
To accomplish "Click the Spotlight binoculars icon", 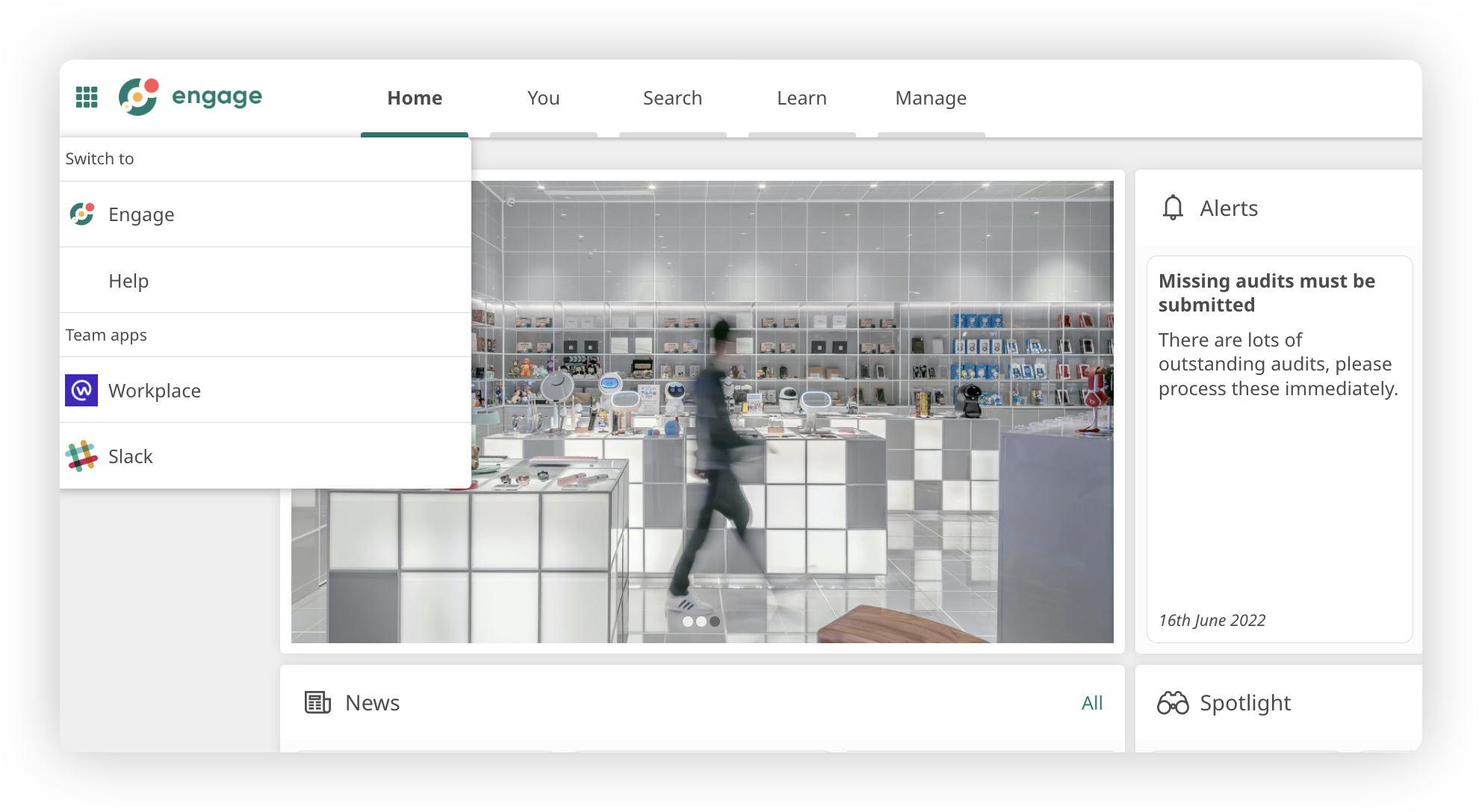I will pos(1173,703).
